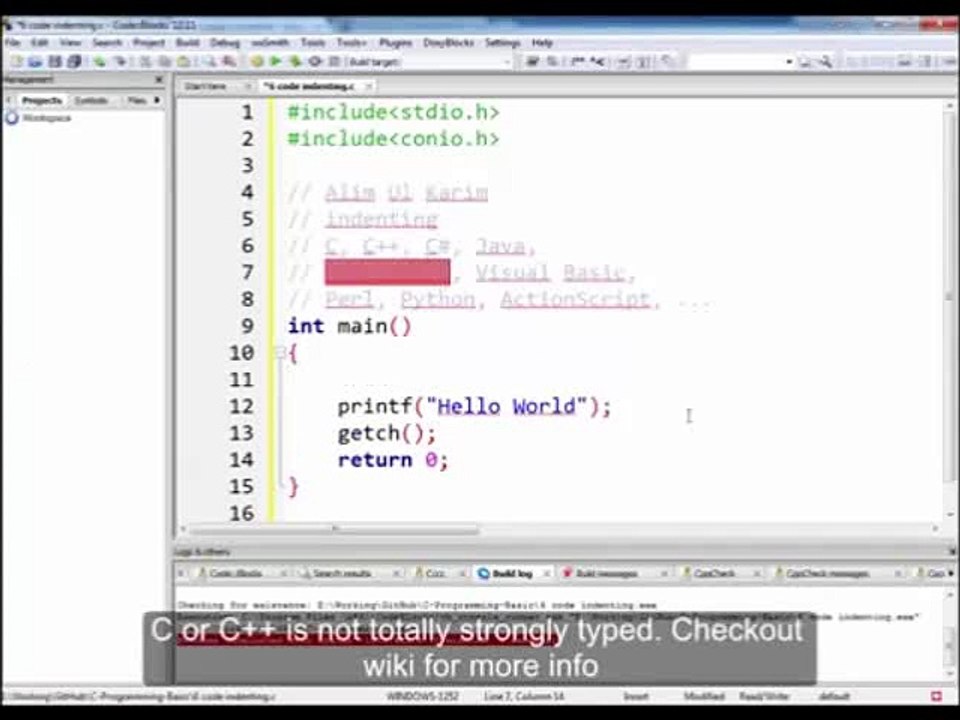Open the Plugins menu
Screen dimensions: 960x720
396,42
